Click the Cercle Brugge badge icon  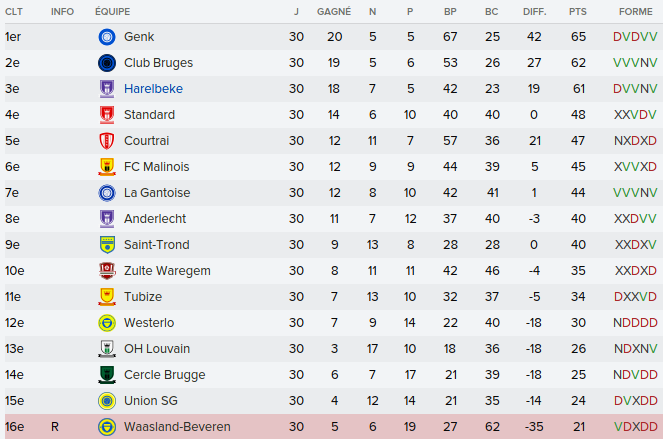click(107, 375)
